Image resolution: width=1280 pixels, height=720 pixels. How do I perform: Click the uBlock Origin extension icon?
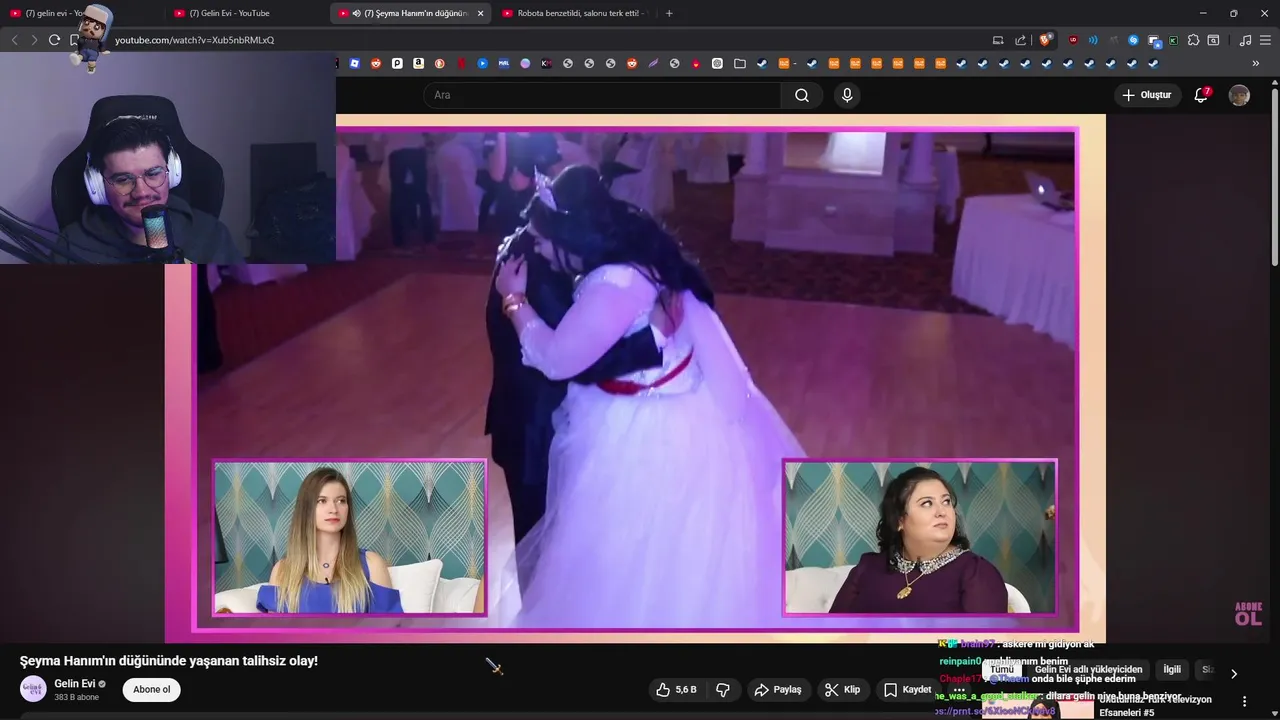pos(1073,40)
